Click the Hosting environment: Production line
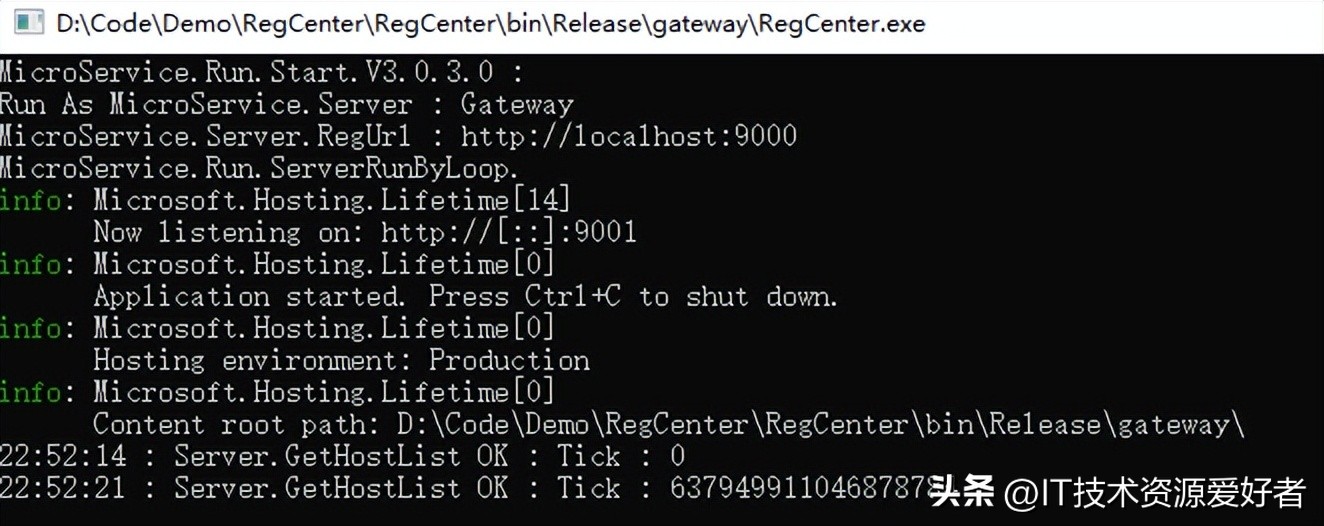Viewport: 1324px width, 526px height. [x=341, y=360]
